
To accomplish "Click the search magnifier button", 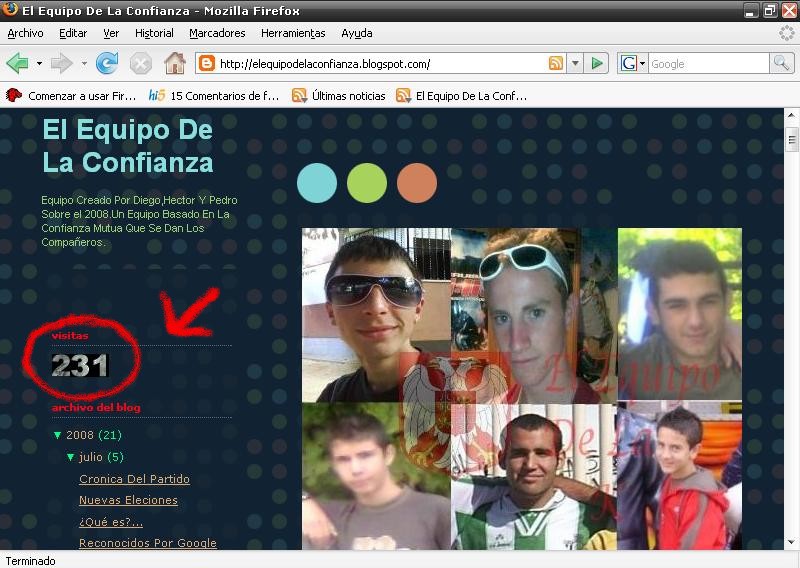I will pos(781,64).
